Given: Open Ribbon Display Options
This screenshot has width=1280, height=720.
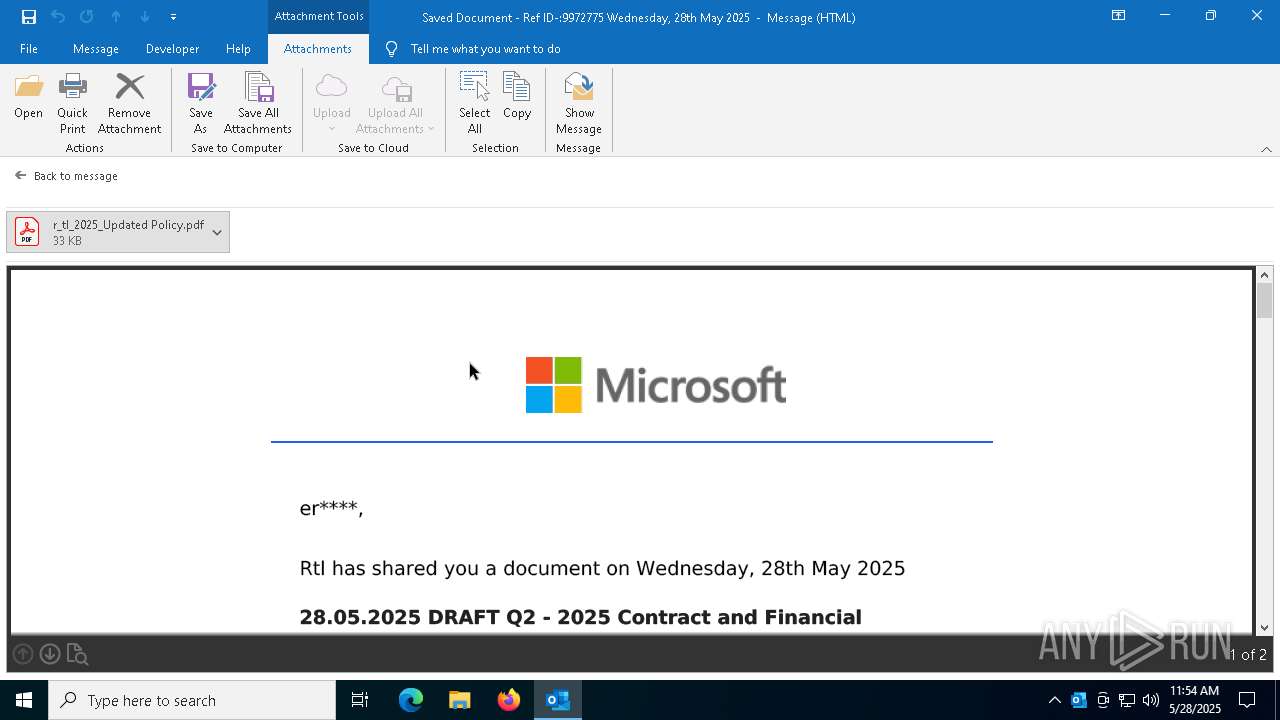Looking at the screenshot, I should coord(1119,16).
